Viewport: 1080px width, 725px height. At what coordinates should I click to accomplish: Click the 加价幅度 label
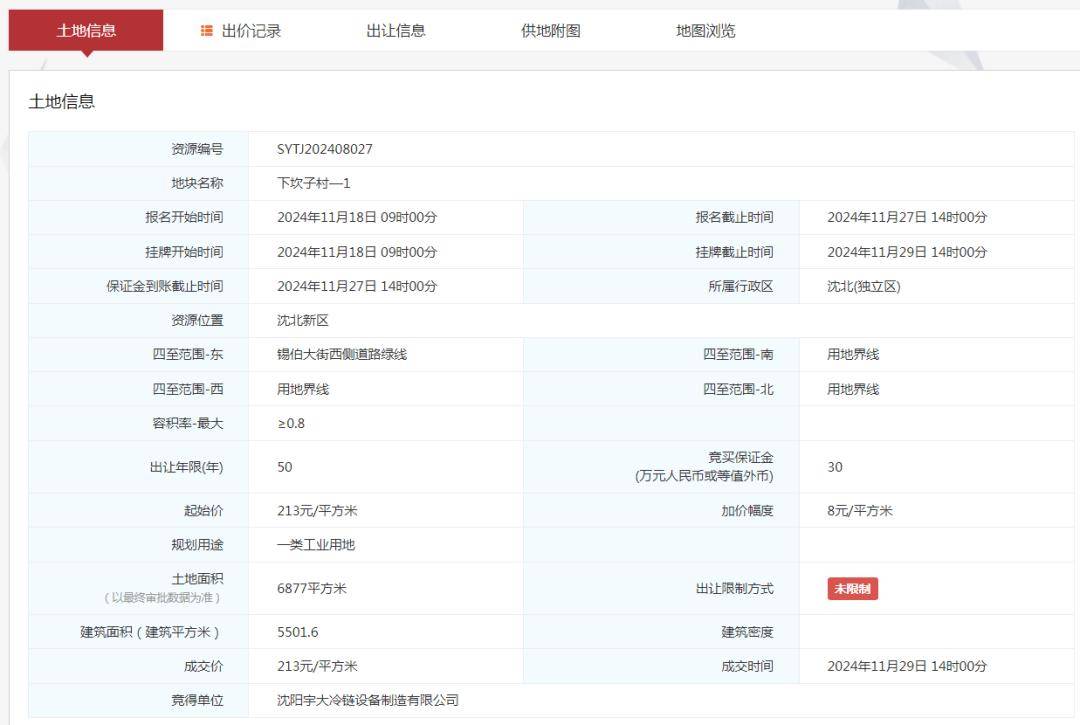click(x=747, y=511)
